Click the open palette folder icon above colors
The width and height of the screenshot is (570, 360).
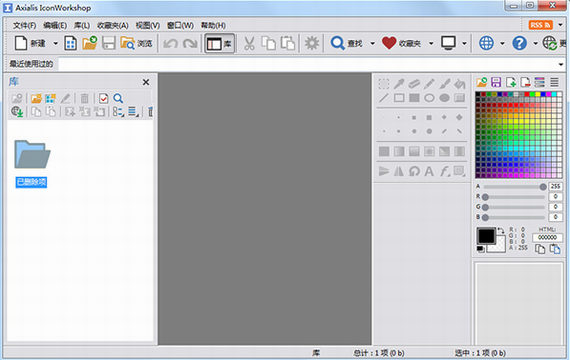(x=482, y=82)
